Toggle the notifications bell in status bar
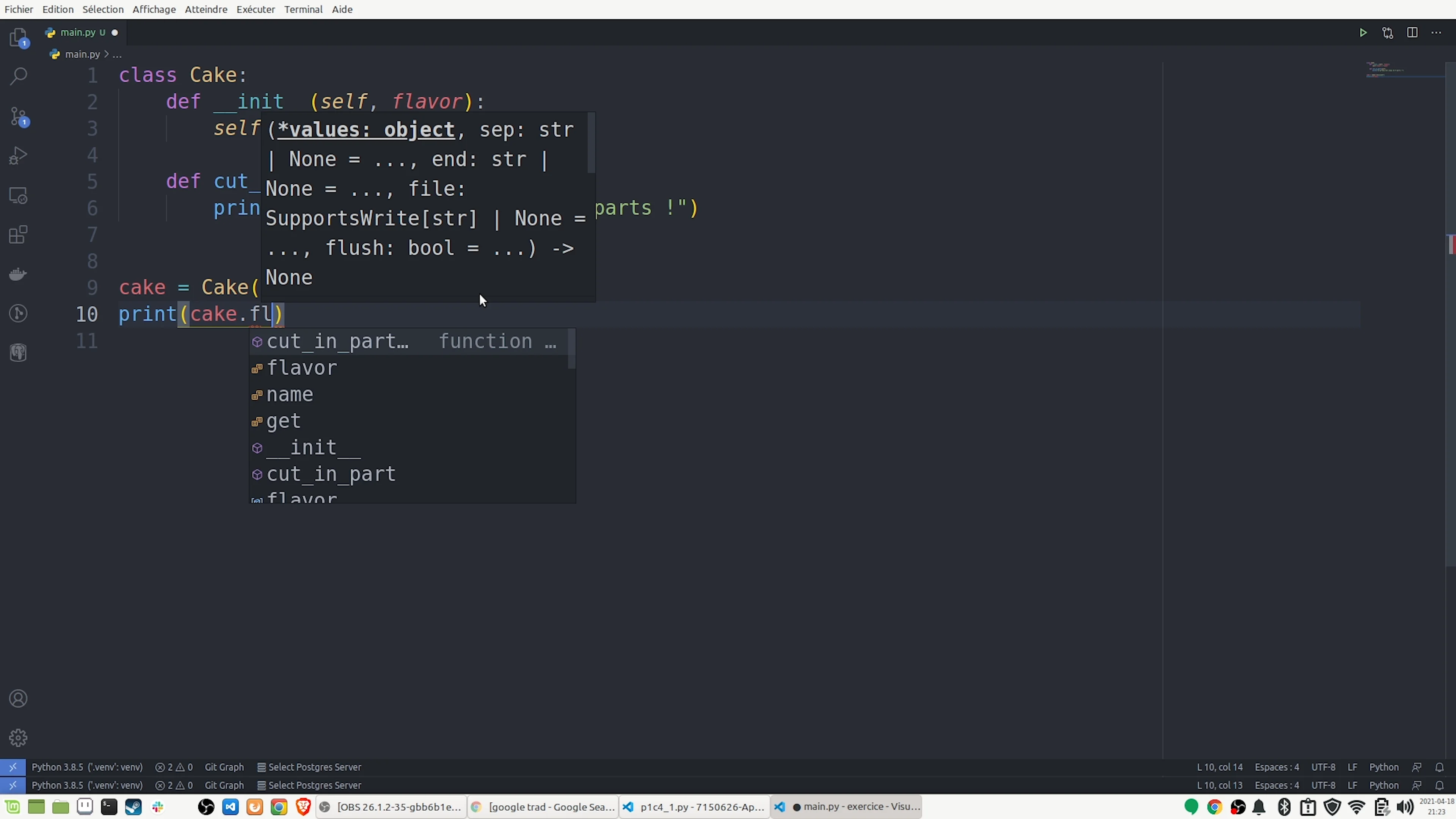The height and width of the screenshot is (819, 1456). pyautogui.click(x=1440, y=767)
